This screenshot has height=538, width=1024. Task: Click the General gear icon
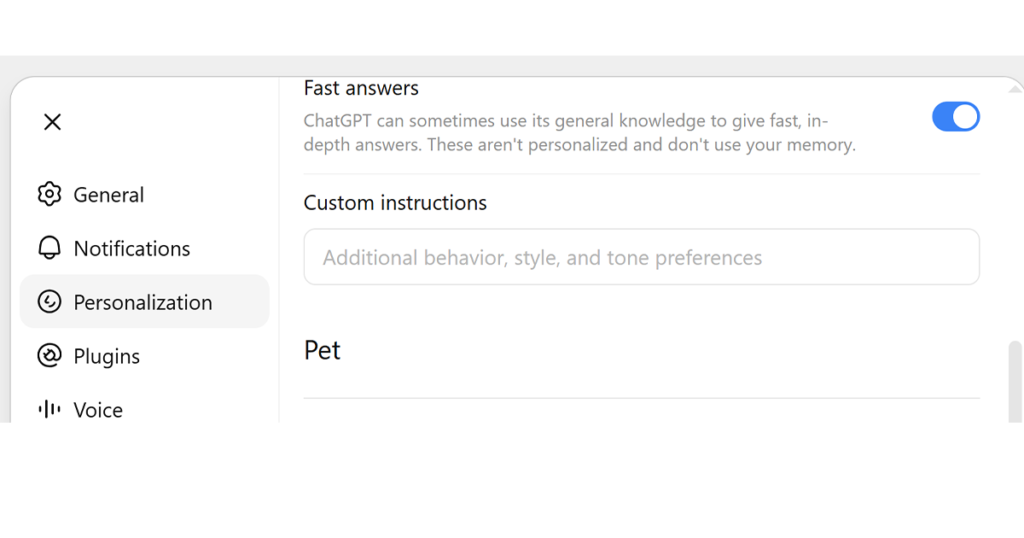coord(50,194)
